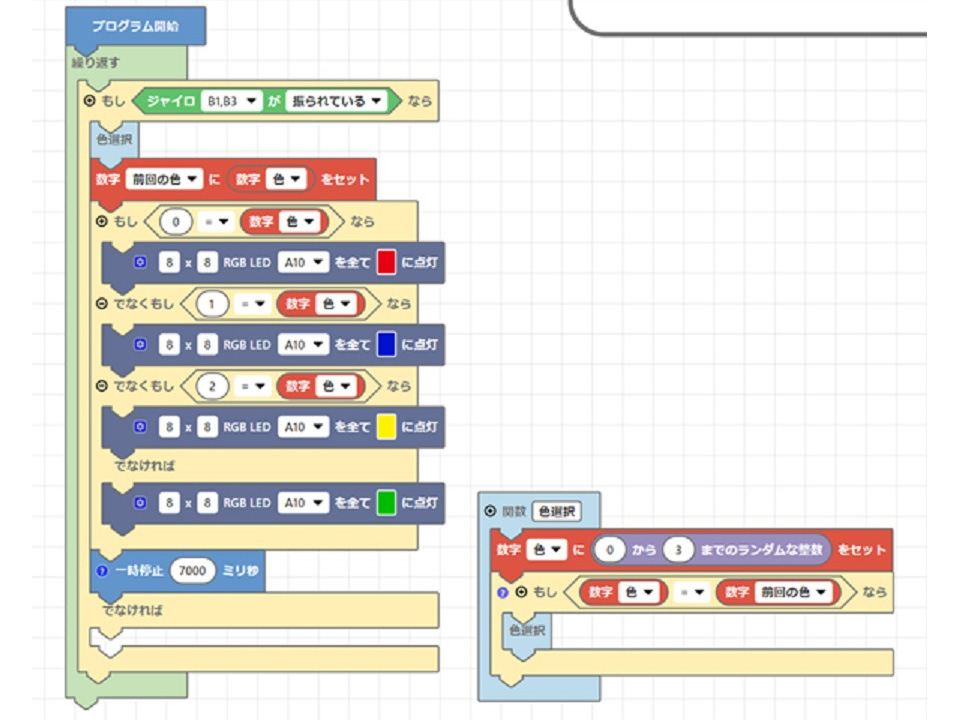
Task: Open the 色 variable dropdown in the 1 comparison
Action: [x=336, y=304]
